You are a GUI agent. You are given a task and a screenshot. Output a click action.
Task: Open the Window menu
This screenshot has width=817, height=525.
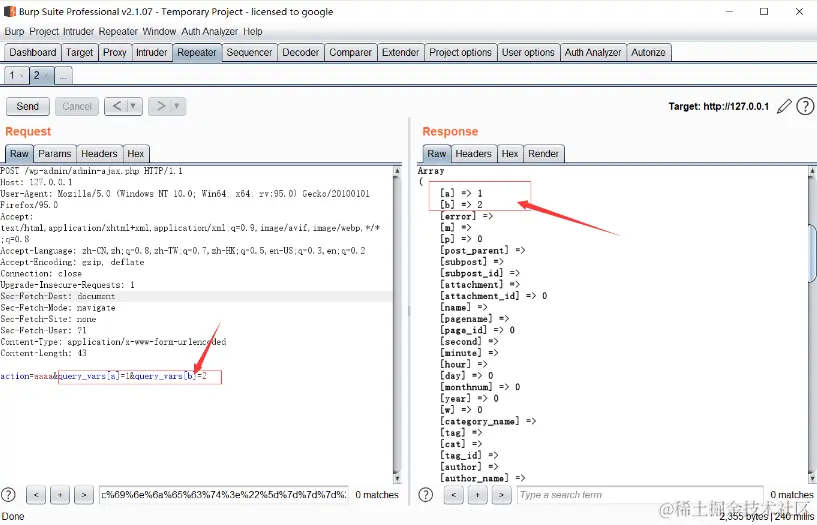[x=159, y=31]
